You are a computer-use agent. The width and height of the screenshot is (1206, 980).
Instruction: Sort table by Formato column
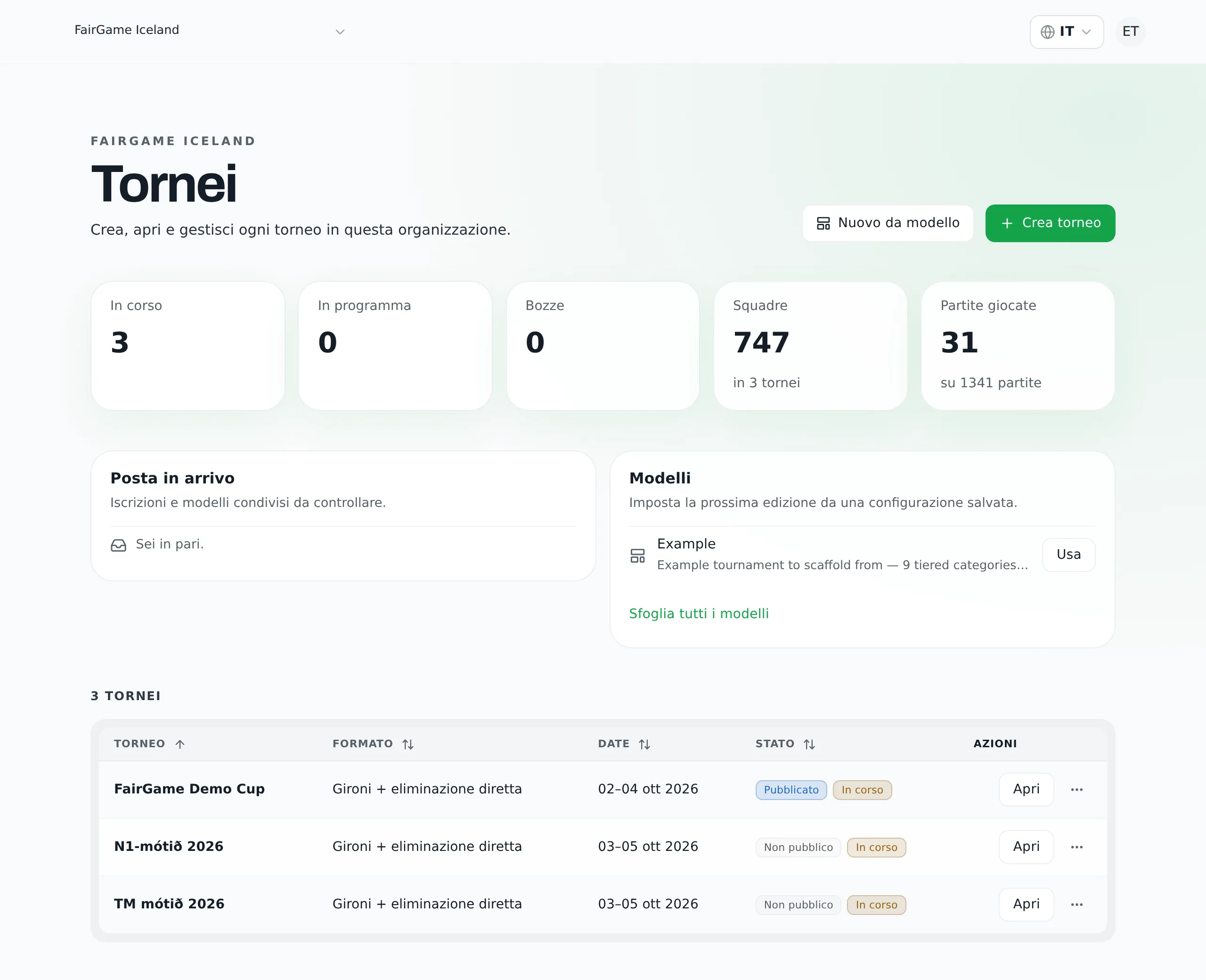[373, 743]
